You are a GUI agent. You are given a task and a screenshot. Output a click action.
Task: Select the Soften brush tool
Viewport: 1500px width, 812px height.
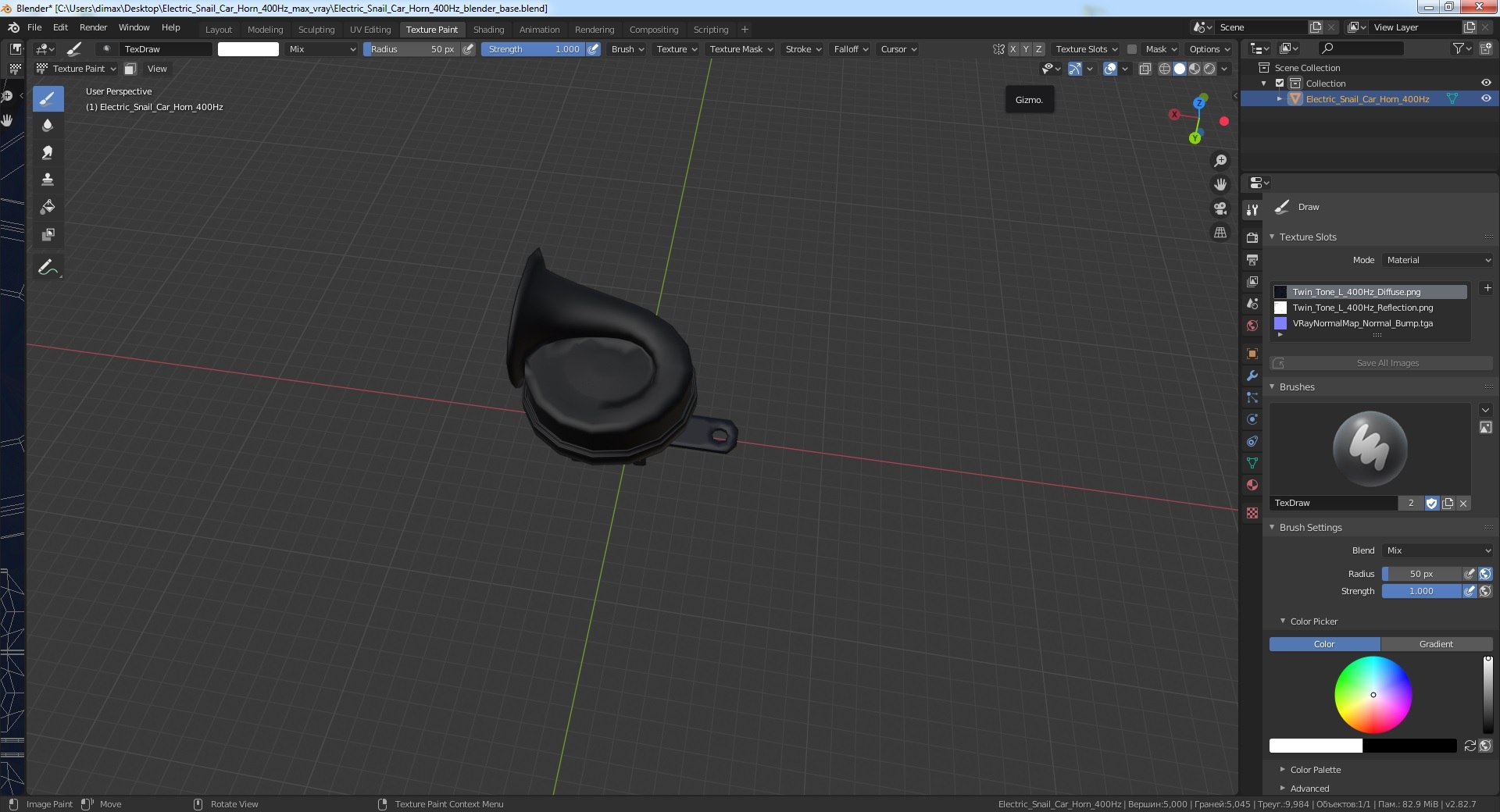48,126
